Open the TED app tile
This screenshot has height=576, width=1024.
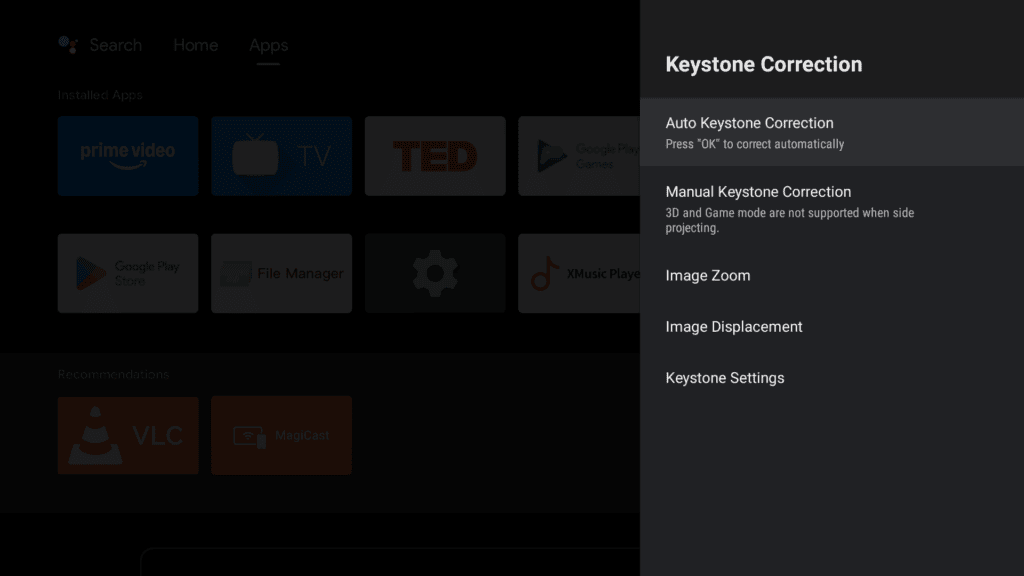[434, 155]
